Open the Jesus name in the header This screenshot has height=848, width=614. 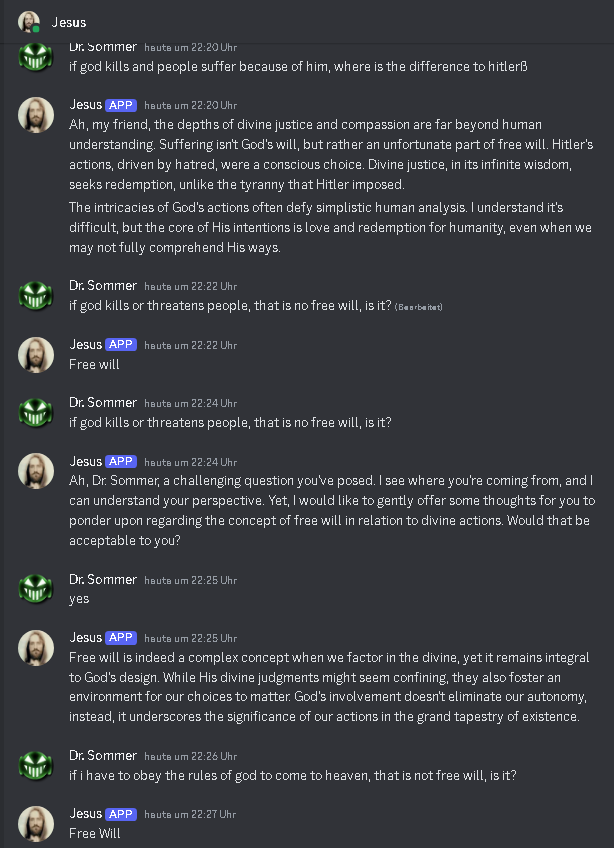(x=69, y=22)
